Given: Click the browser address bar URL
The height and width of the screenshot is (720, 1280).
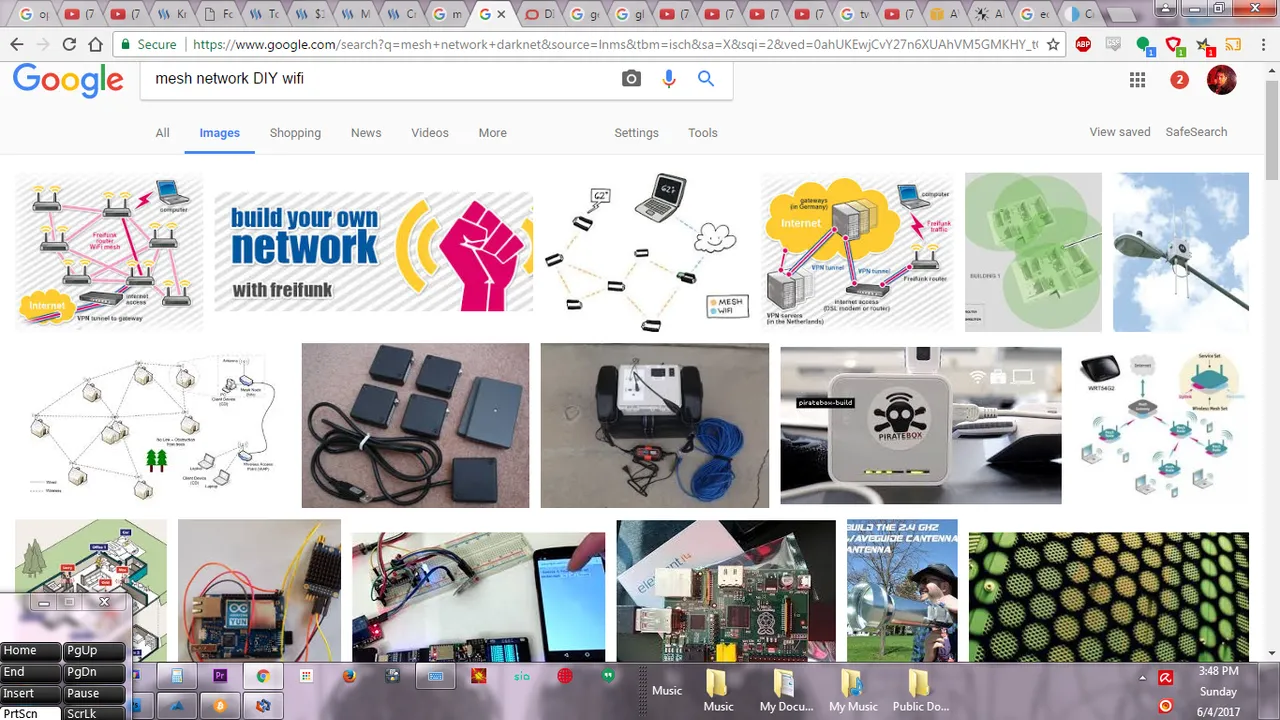Looking at the screenshot, I should click(614, 44).
